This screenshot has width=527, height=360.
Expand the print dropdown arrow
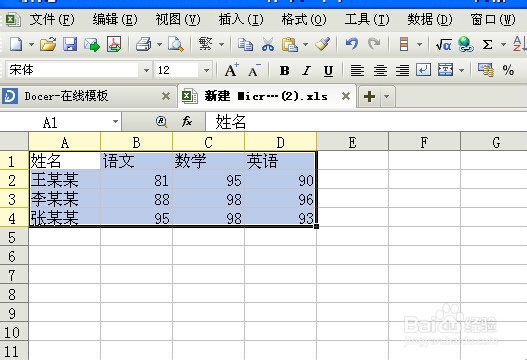(x=159, y=44)
